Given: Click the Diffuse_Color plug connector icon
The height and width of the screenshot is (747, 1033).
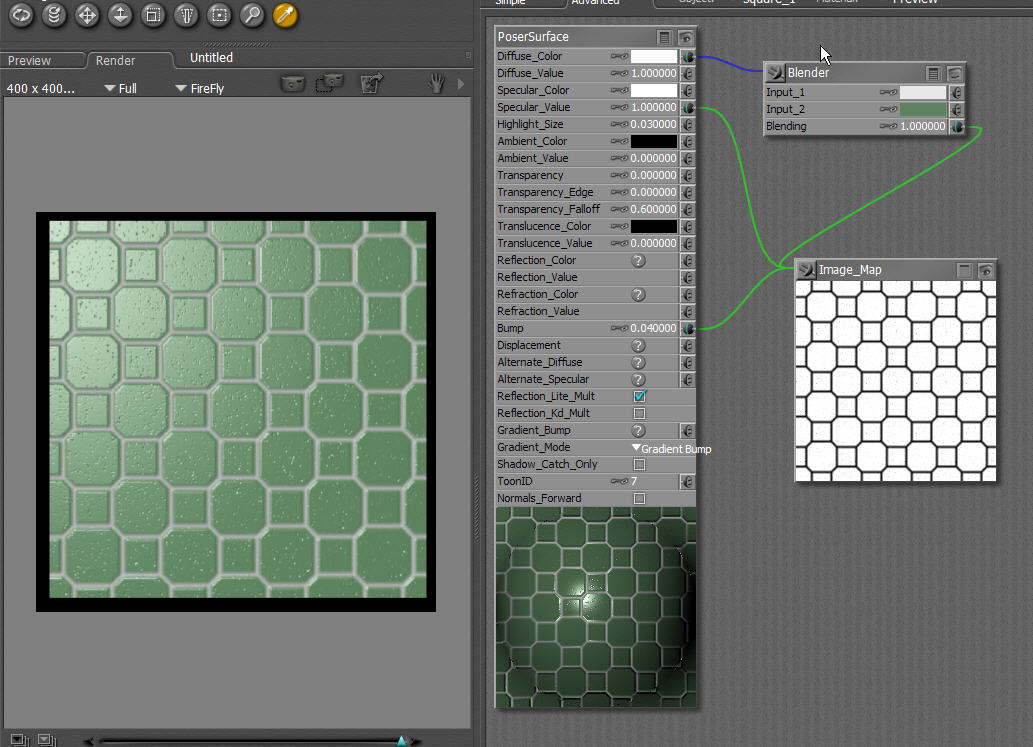Looking at the screenshot, I should click(x=688, y=57).
